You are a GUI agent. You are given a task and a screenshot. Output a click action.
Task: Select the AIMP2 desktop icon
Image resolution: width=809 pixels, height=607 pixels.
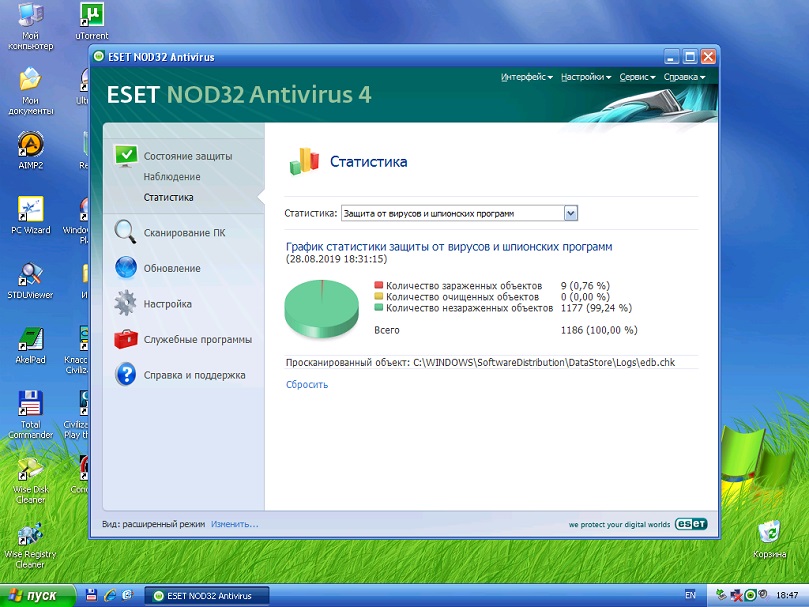click(x=30, y=151)
